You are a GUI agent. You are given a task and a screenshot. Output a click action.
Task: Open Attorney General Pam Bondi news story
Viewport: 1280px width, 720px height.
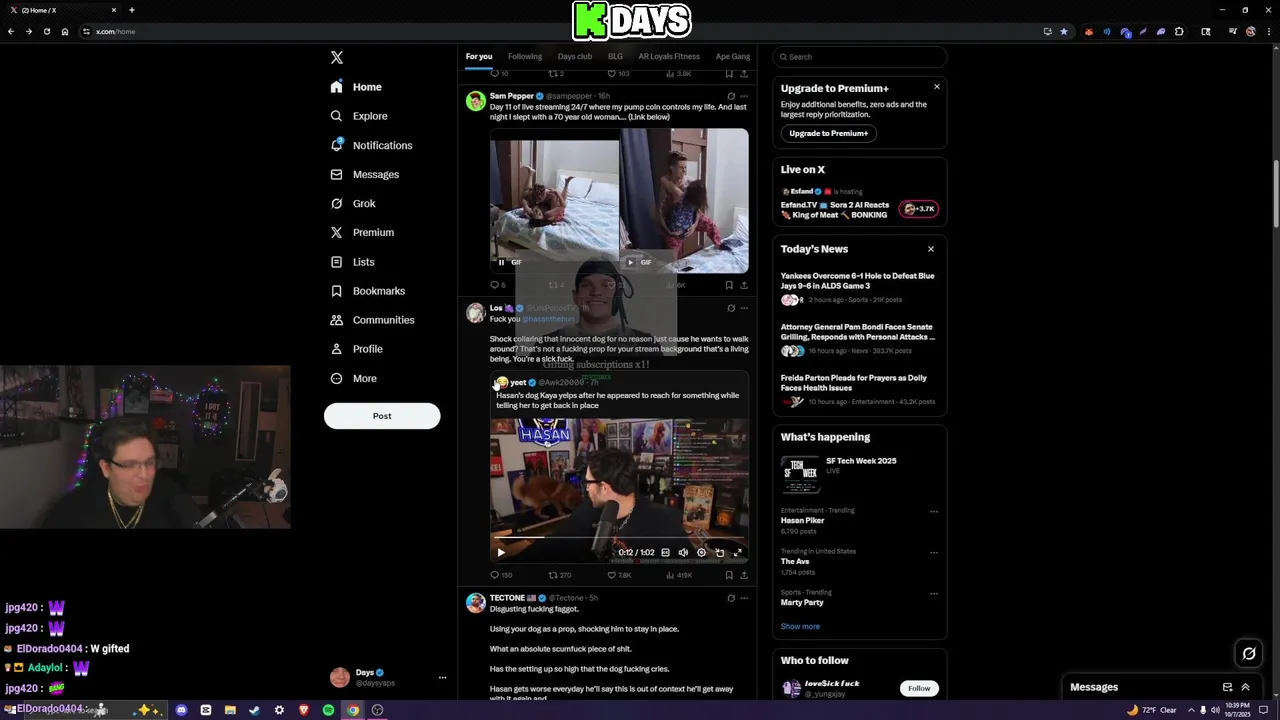(859, 339)
